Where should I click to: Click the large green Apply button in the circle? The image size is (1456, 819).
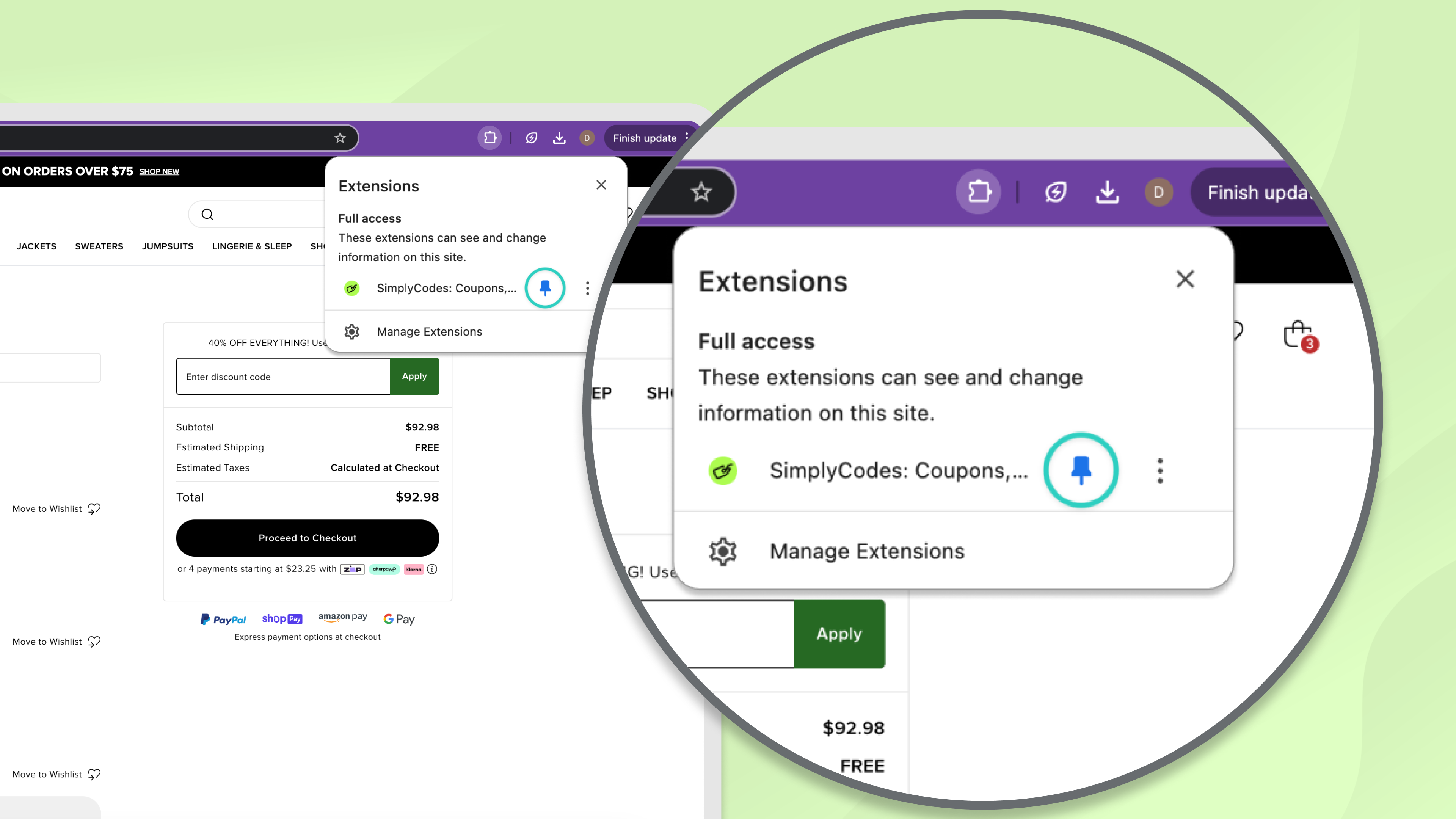click(x=839, y=634)
